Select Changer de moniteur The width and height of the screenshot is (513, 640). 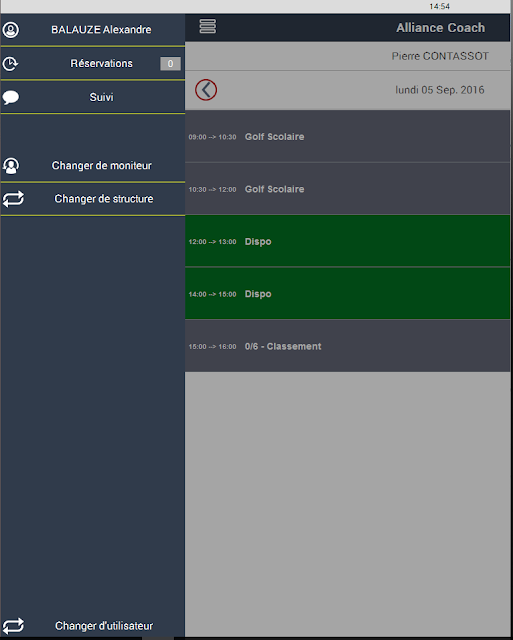point(93,166)
